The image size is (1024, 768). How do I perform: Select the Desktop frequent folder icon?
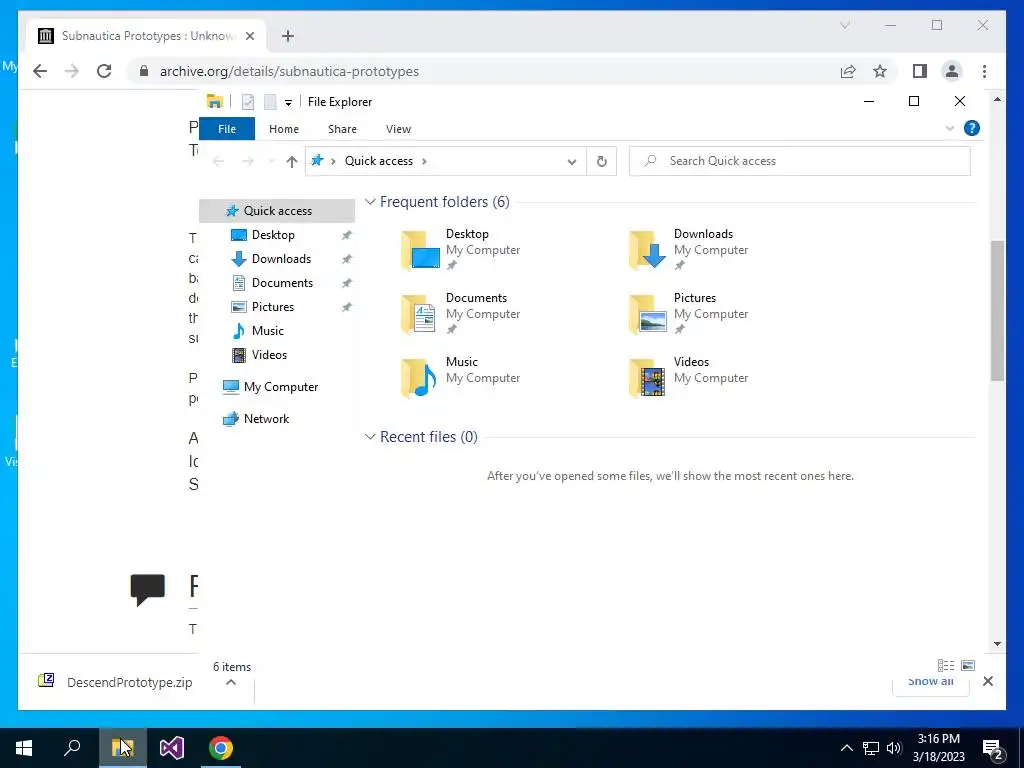420,250
